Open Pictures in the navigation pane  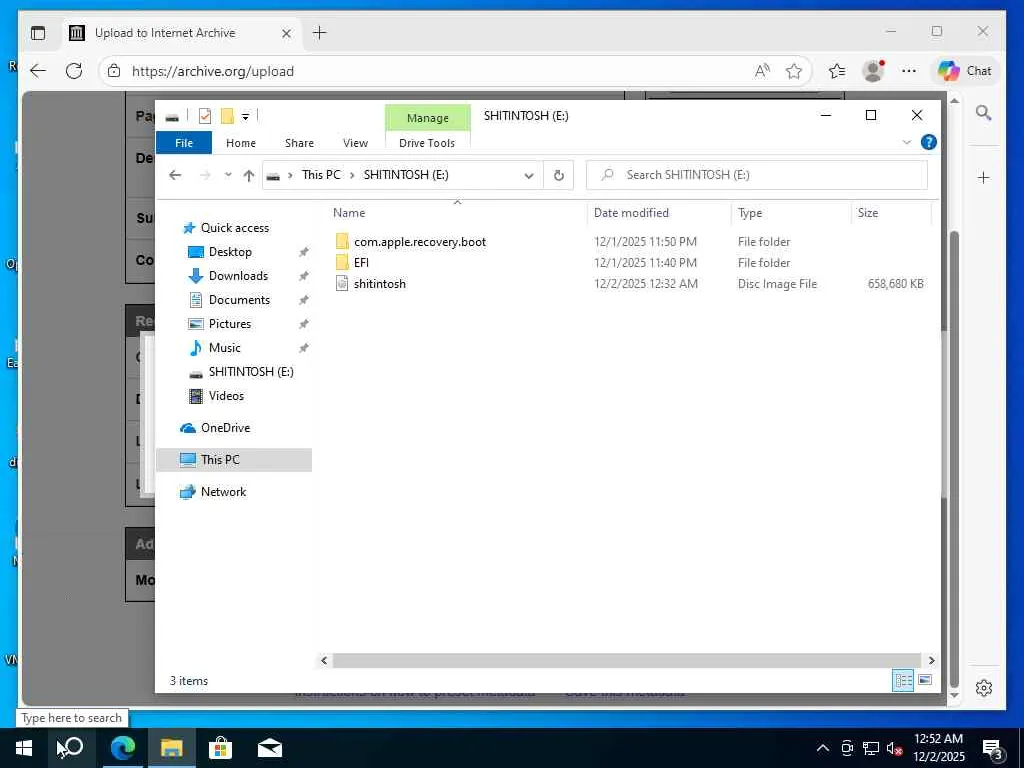[229, 324]
